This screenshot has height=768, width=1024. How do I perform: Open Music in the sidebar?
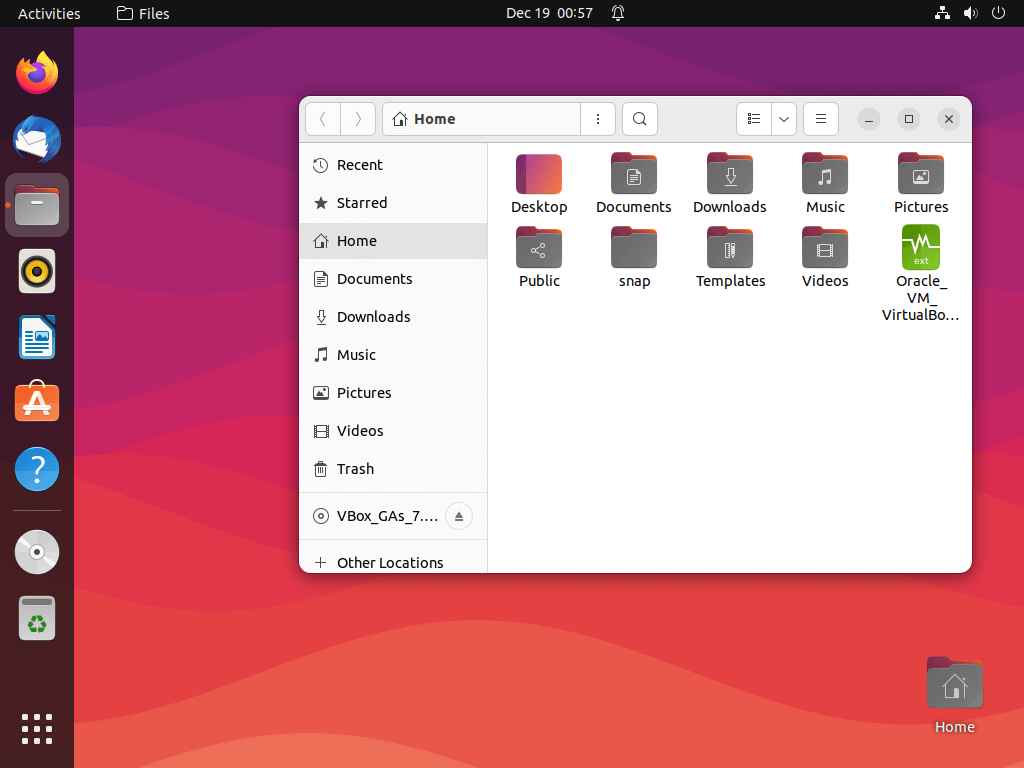(393, 355)
